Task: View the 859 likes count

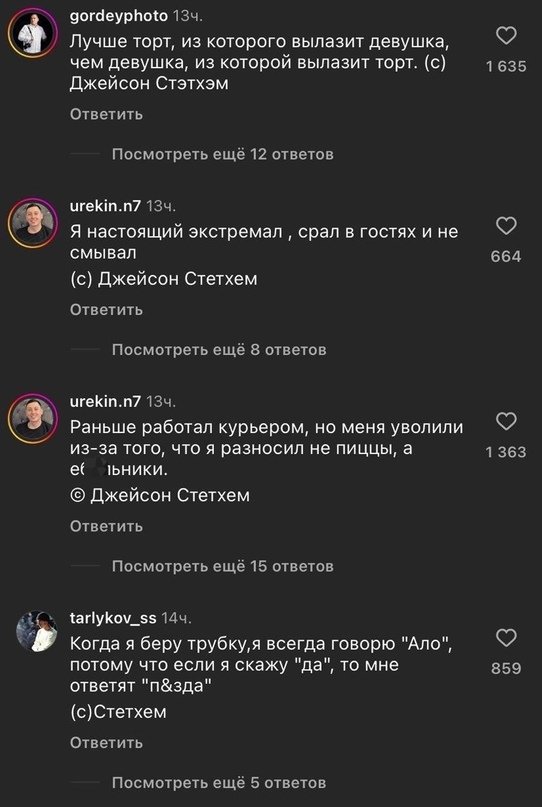Action: click(x=506, y=669)
